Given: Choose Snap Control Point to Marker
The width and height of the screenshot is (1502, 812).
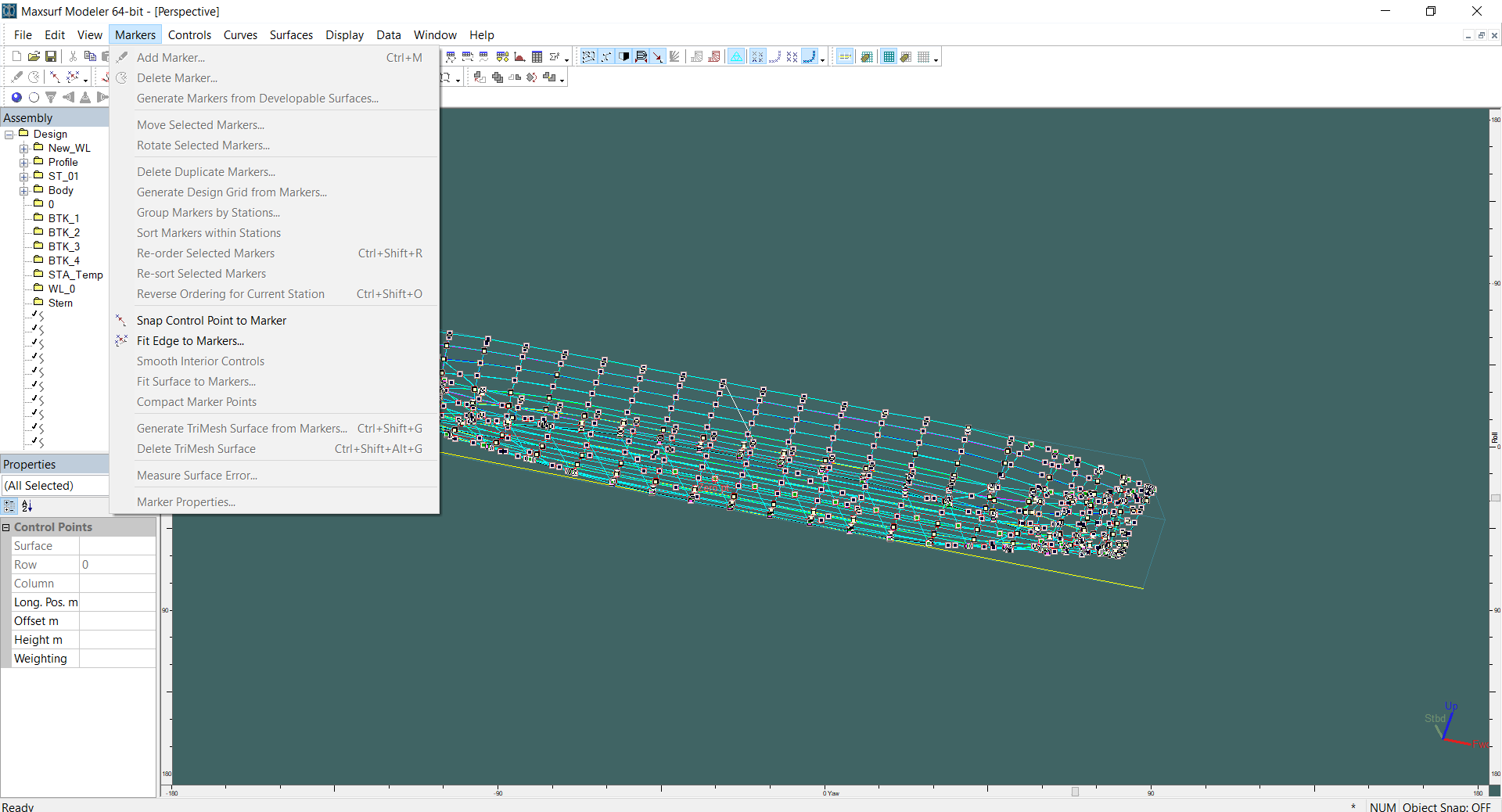Looking at the screenshot, I should (211, 321).
